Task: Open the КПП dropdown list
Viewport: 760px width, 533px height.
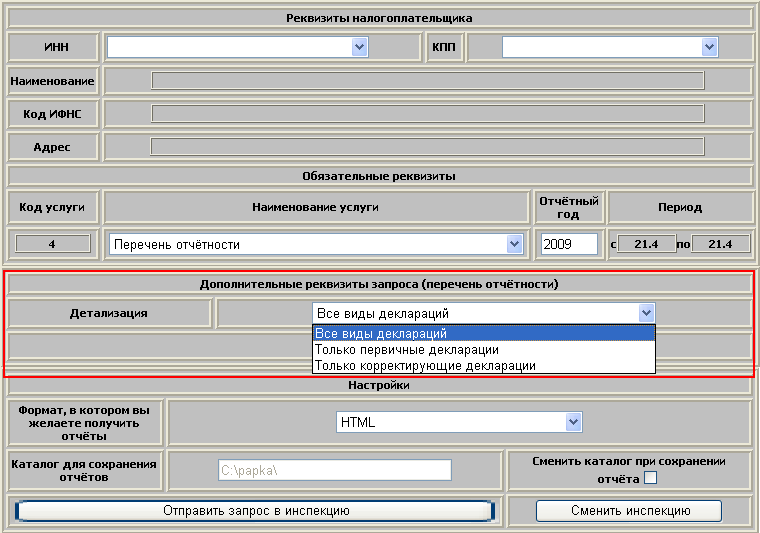Action: click(709, 47)
